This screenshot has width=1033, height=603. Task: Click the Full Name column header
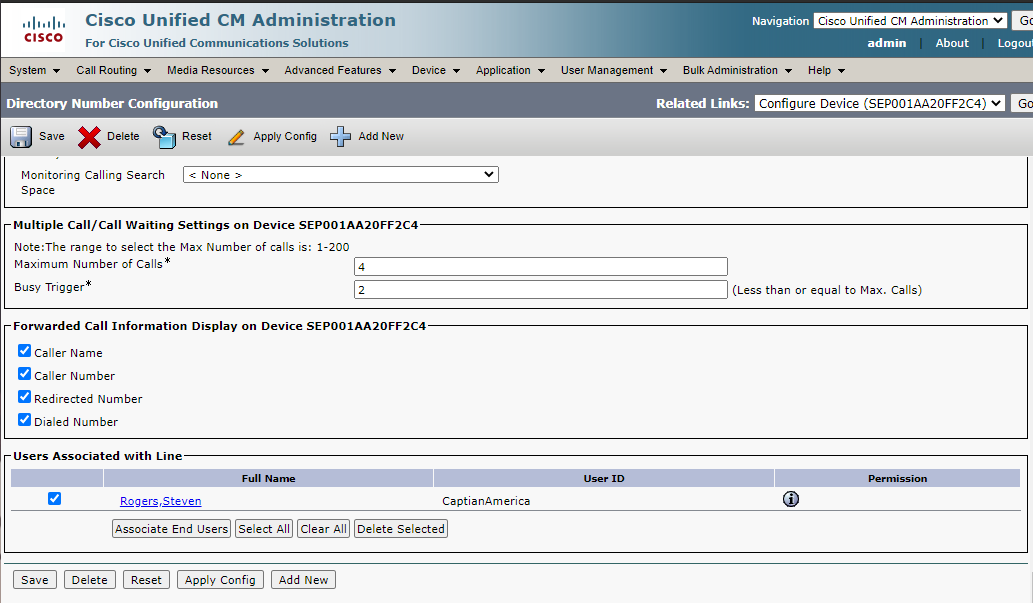[268, 478]
